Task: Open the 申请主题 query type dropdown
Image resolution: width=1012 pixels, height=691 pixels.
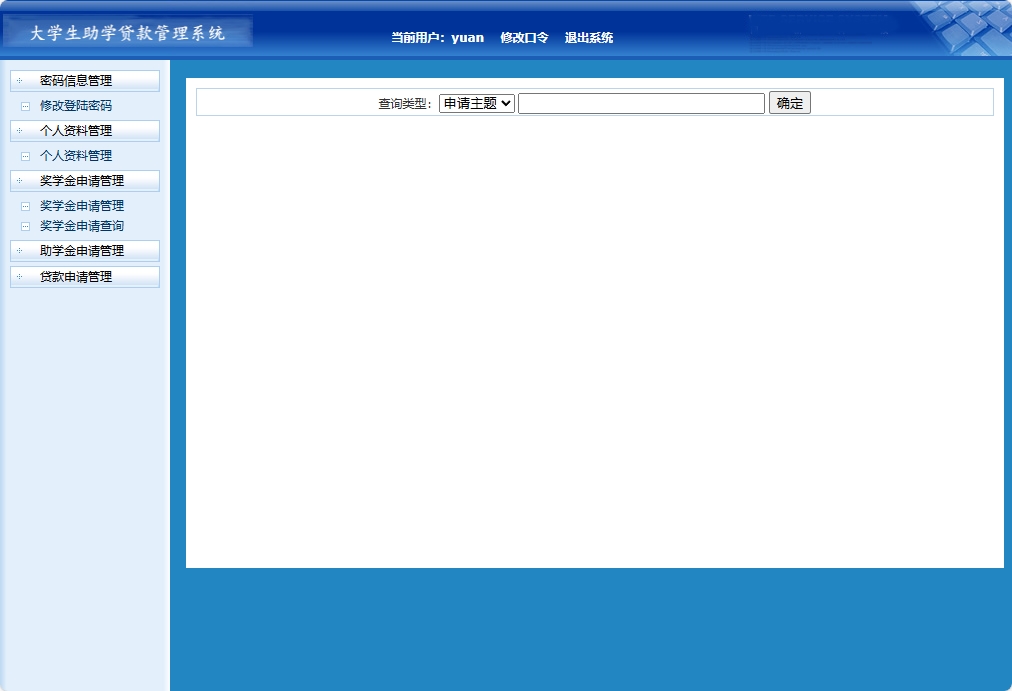Action: 476,102
